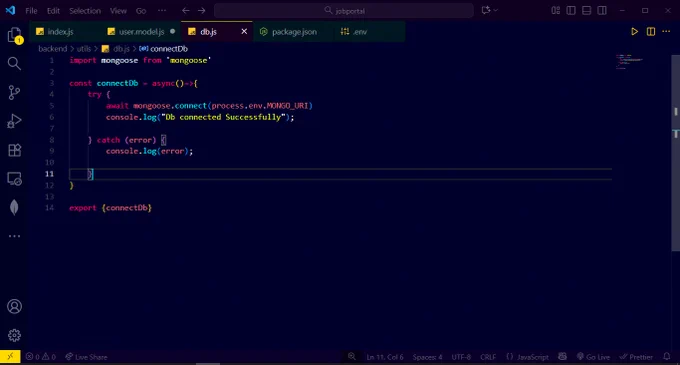Run the code with the play button
Screen dimensions: 680x365
pos(634,32)
